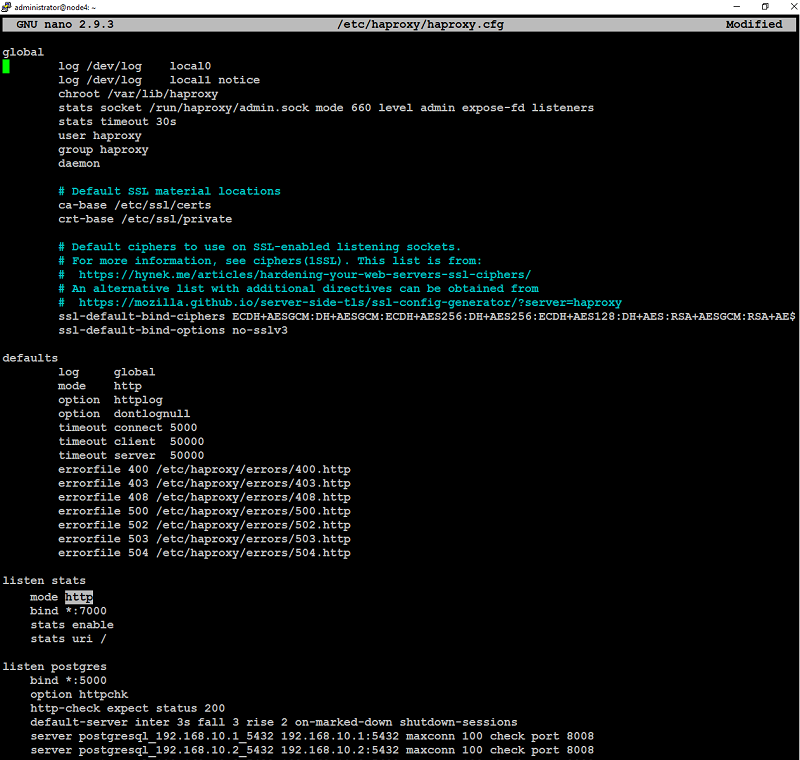Image resolution: width=800 pixels, height=760 pixels.
Task: Click the highlighted 'http' in listen stats
Action: tap(79, 597)
